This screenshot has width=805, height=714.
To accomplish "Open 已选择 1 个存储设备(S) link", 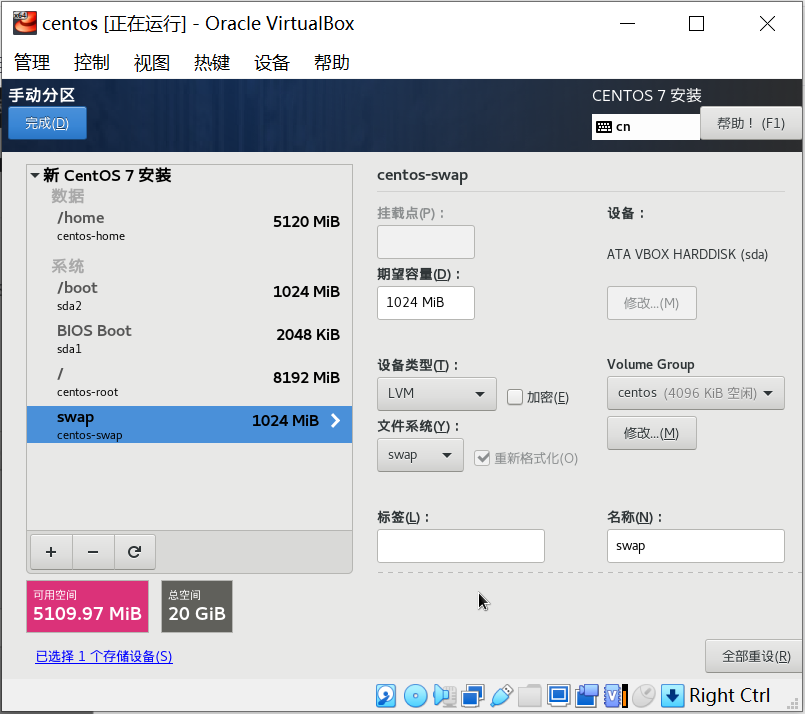I will pos(104,657).
